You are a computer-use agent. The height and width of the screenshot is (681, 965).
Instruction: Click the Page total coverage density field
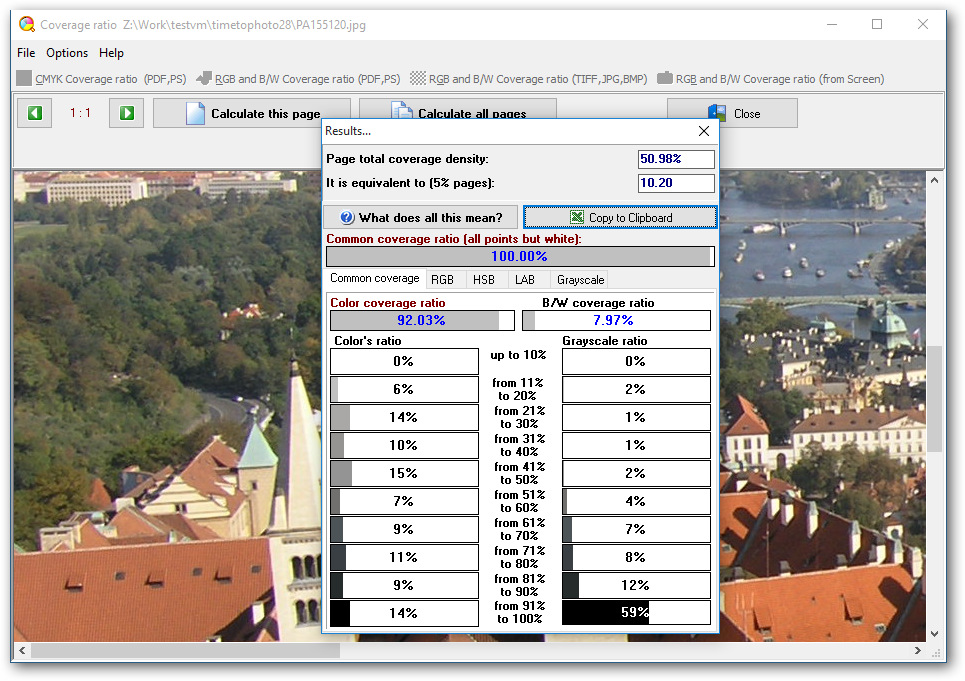(676, 159)
